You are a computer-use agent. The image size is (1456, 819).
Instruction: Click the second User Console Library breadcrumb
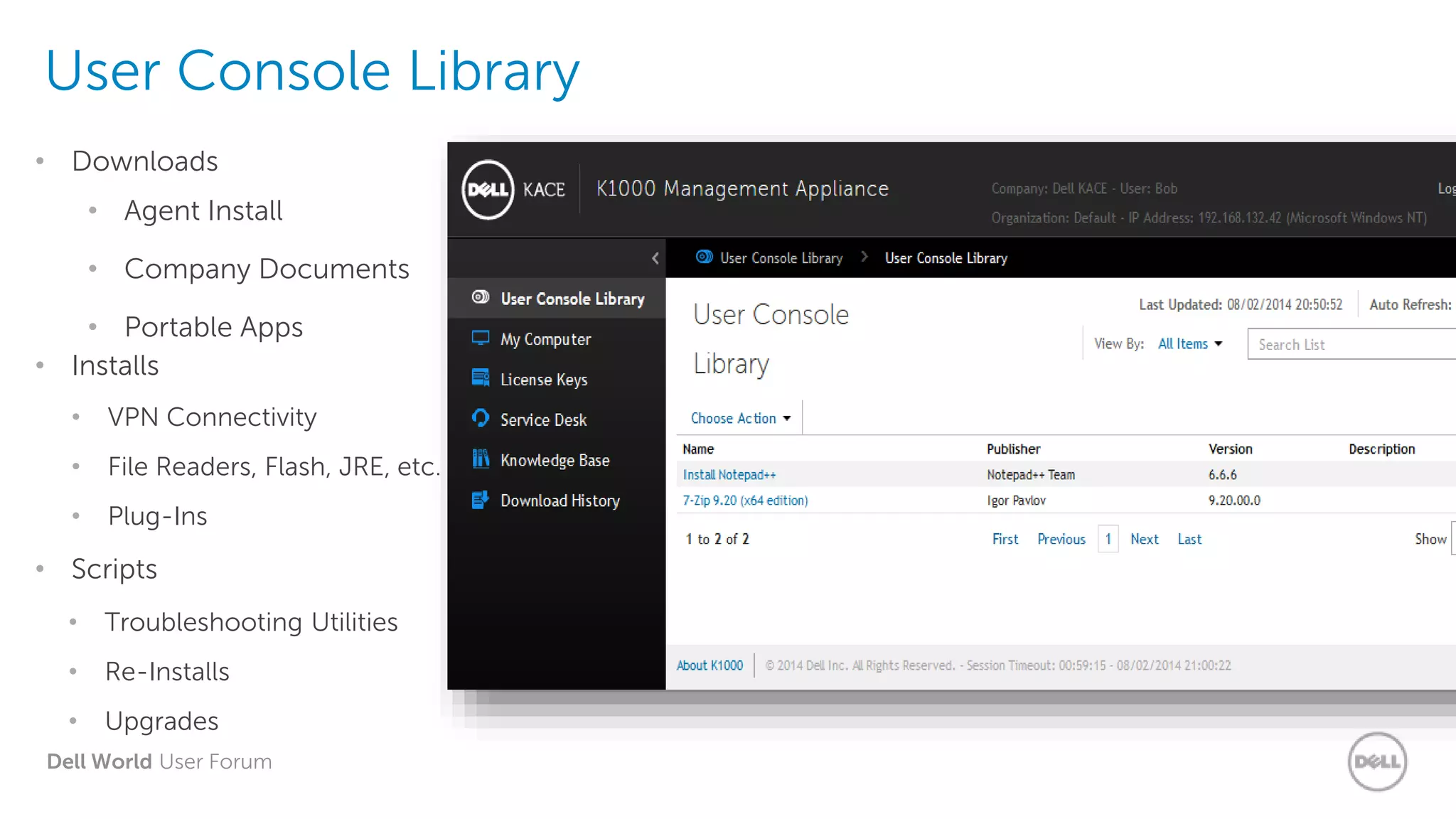tap(946, 258)
